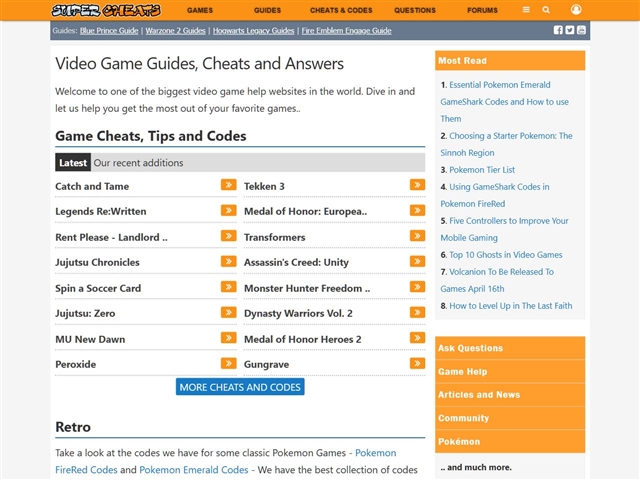The image size is (640, 480).
Task: Click the arrow icon beside Jujutsu Chronicles
Action: point(229,261)
